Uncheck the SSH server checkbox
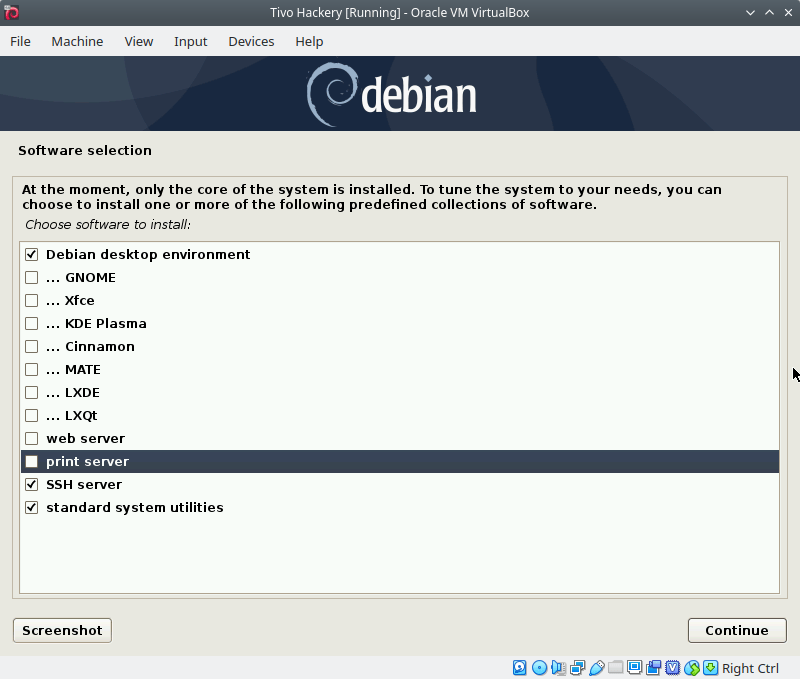 coord(32,484)
